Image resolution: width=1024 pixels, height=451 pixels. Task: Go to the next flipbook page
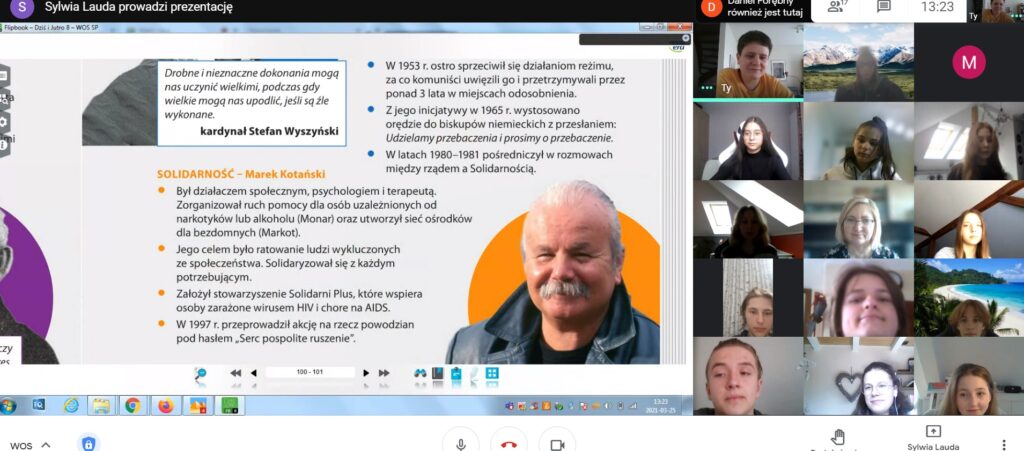point(366,373)
